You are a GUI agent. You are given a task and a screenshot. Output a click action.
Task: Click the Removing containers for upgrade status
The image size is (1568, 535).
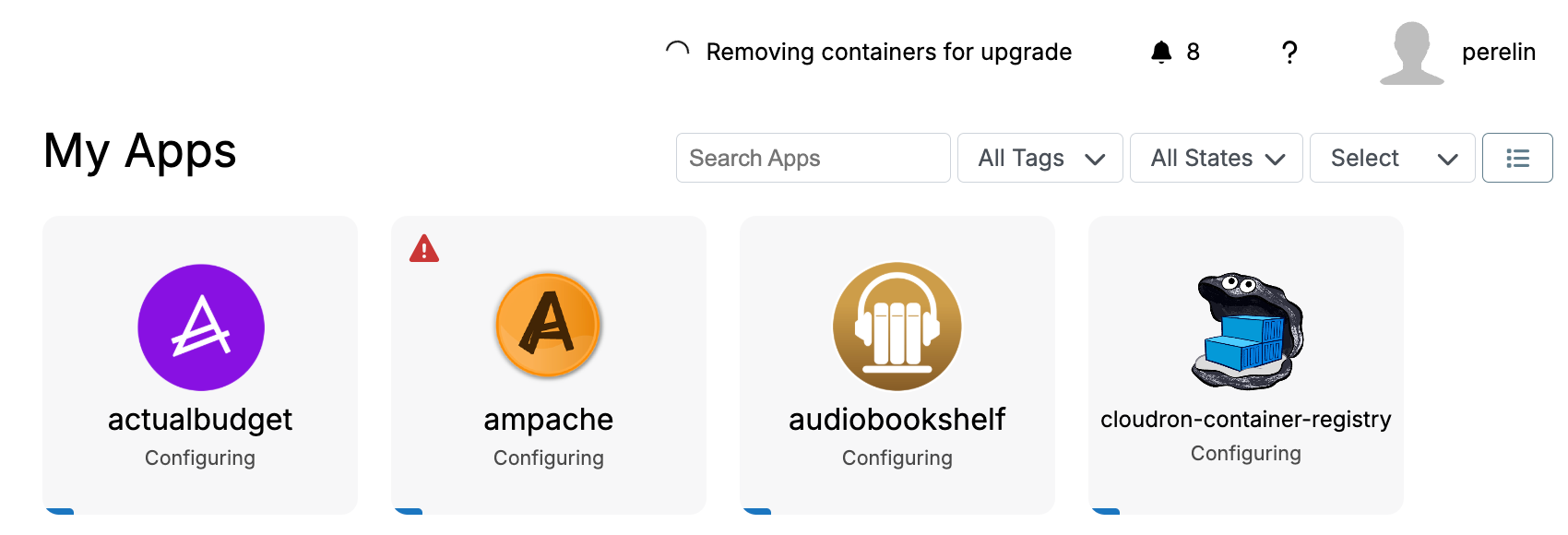888,53
